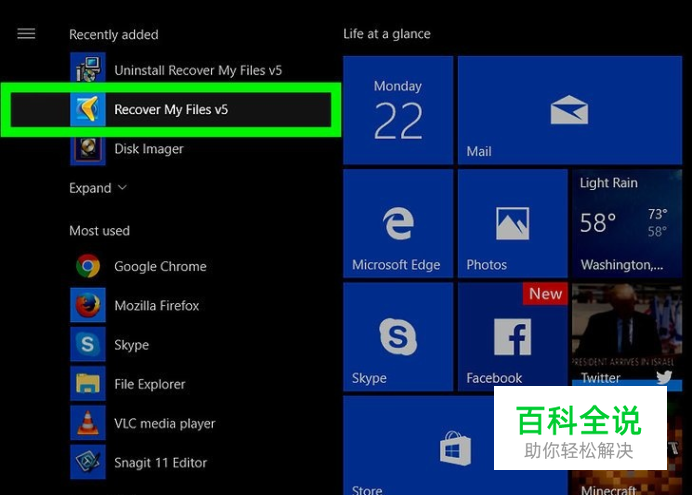Open the Mail tile
Image resolution: width=692 pixels, height=495 pixels.
click(x=570, y=110)
